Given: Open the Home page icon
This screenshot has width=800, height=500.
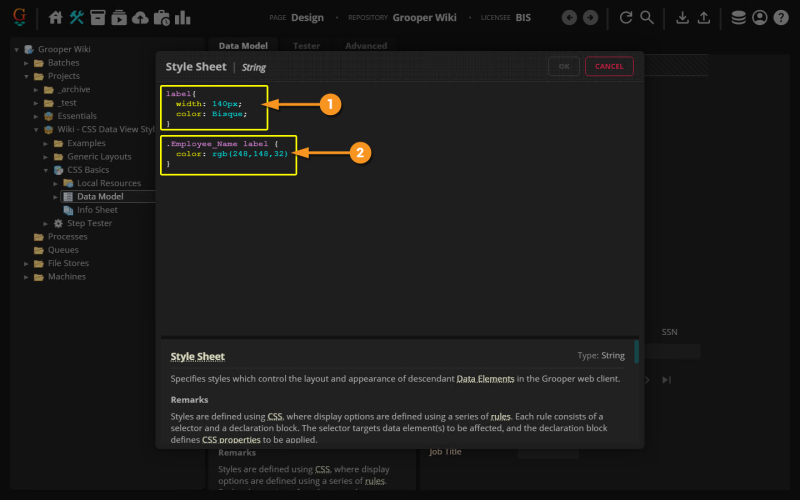Looking at the screenshot, I should (x=56, y=18).
